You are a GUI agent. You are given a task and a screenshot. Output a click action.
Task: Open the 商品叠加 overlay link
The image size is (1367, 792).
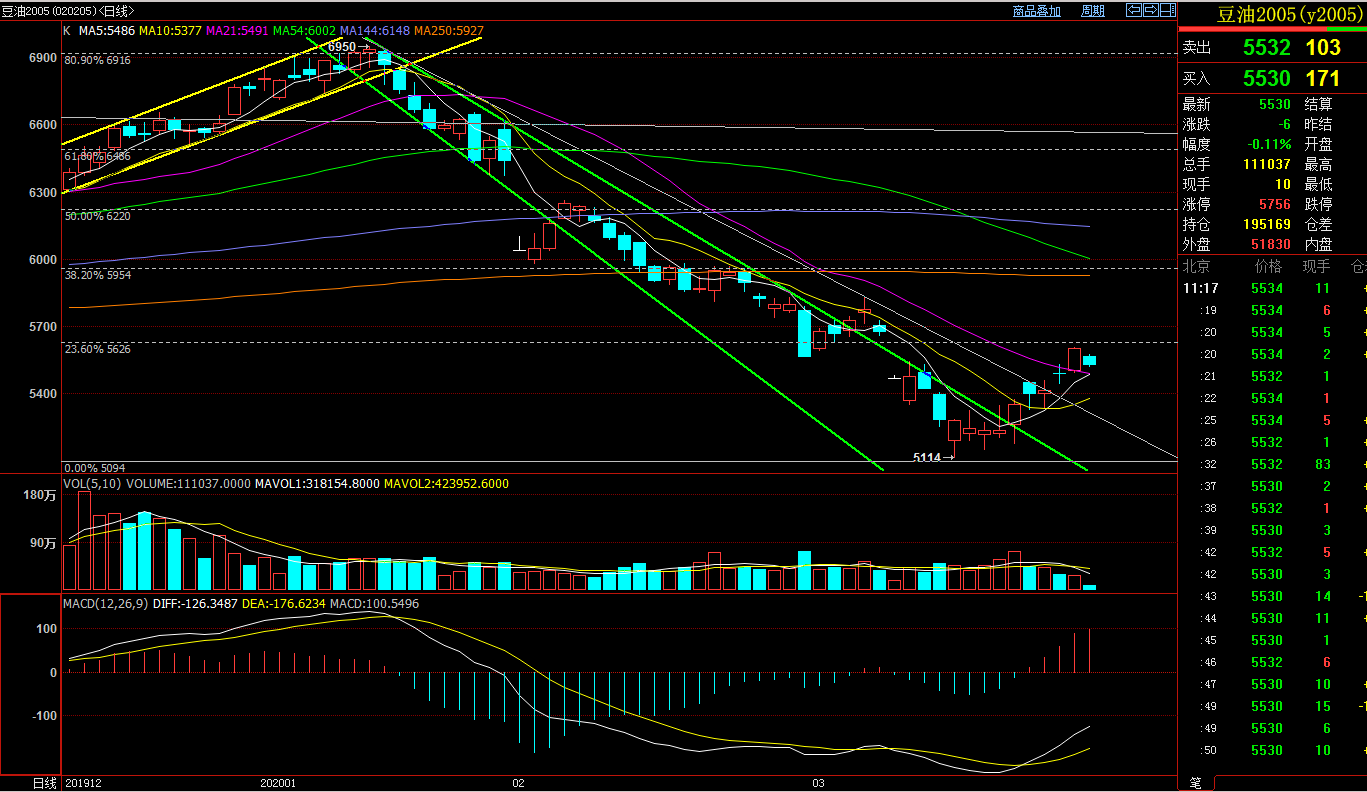pyautogui.click(x=1036, y=11)
